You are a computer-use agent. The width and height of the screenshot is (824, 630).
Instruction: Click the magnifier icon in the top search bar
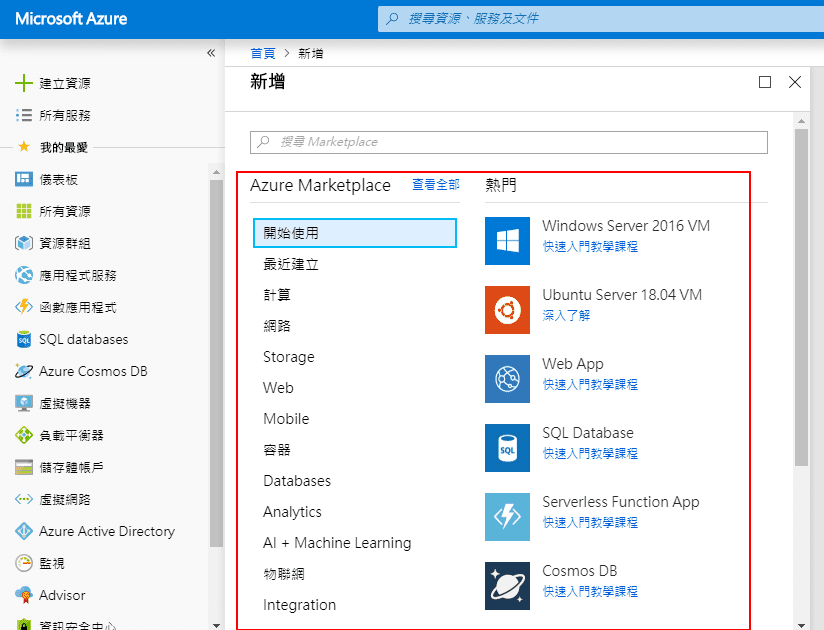pyautogui.click(x=392, y=19)
